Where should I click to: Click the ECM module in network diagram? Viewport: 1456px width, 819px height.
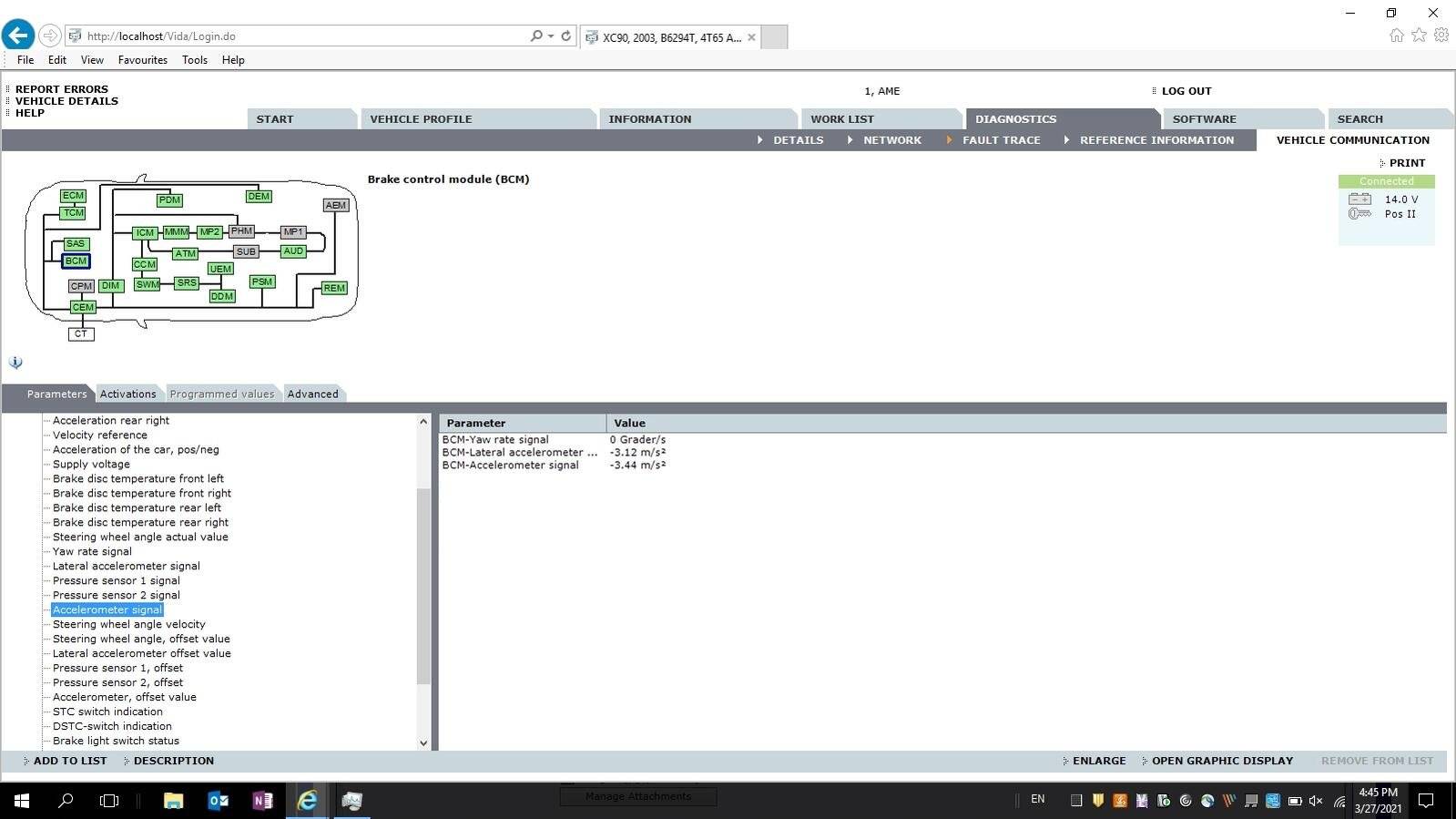(73, 196)
